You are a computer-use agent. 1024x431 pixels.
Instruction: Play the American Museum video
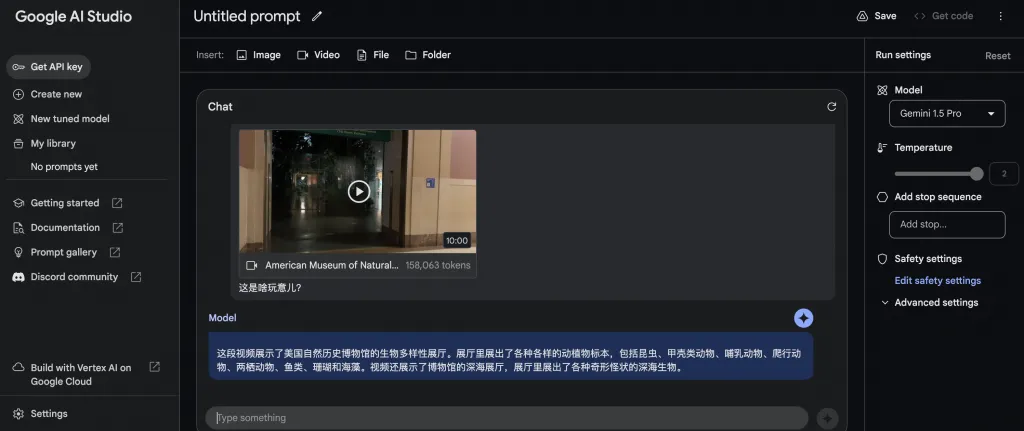[358, 191]
